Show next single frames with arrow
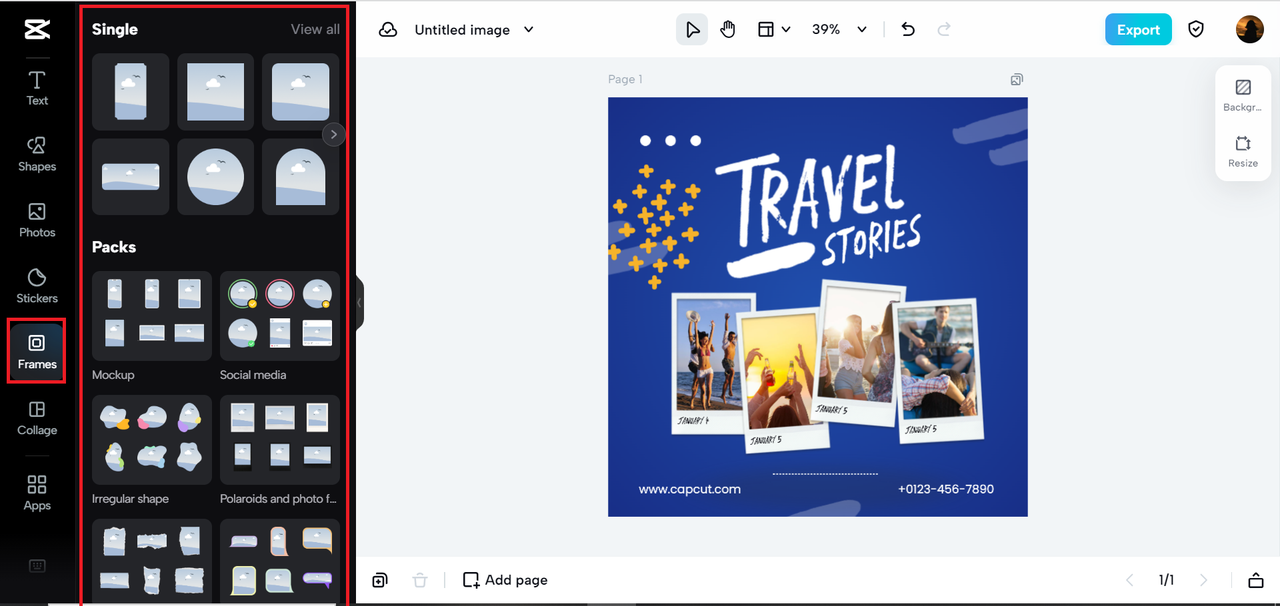 point(334,134)
